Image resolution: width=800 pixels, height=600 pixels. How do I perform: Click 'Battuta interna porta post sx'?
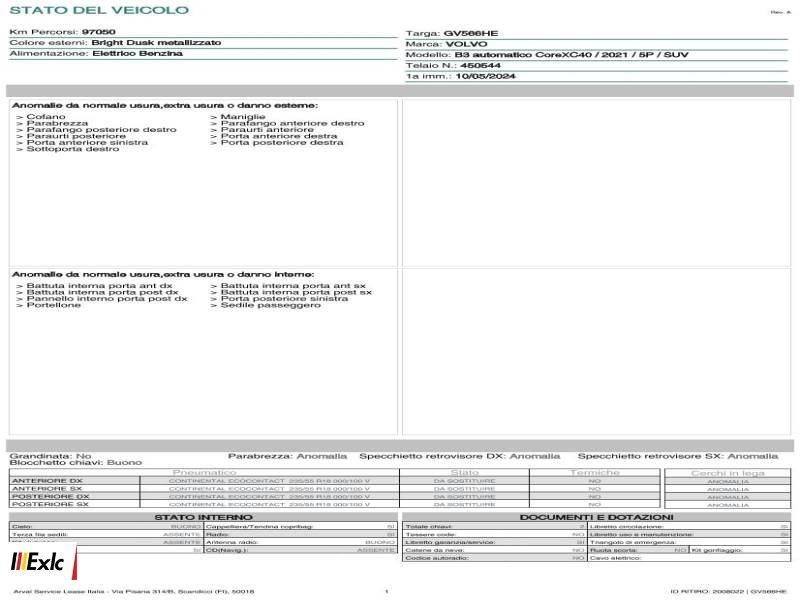coord(296,292)
